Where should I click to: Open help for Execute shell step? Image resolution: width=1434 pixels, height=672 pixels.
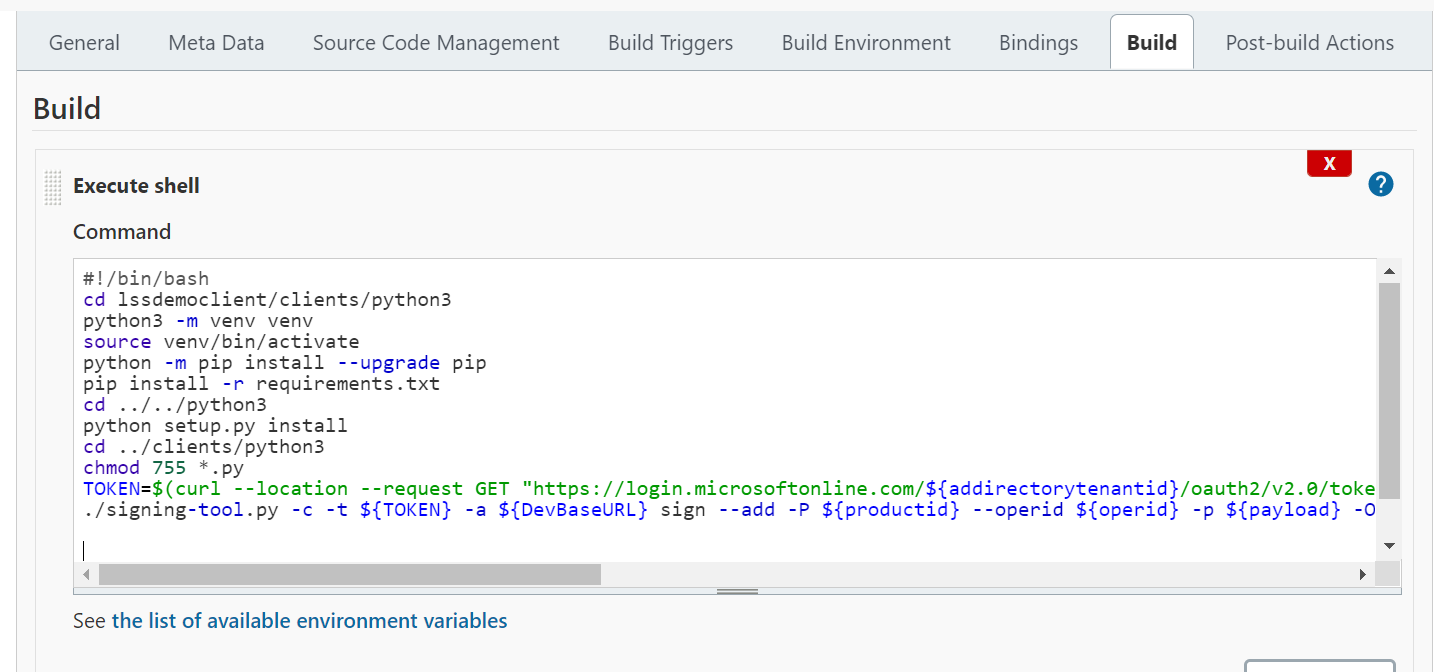pos(1380,184)
